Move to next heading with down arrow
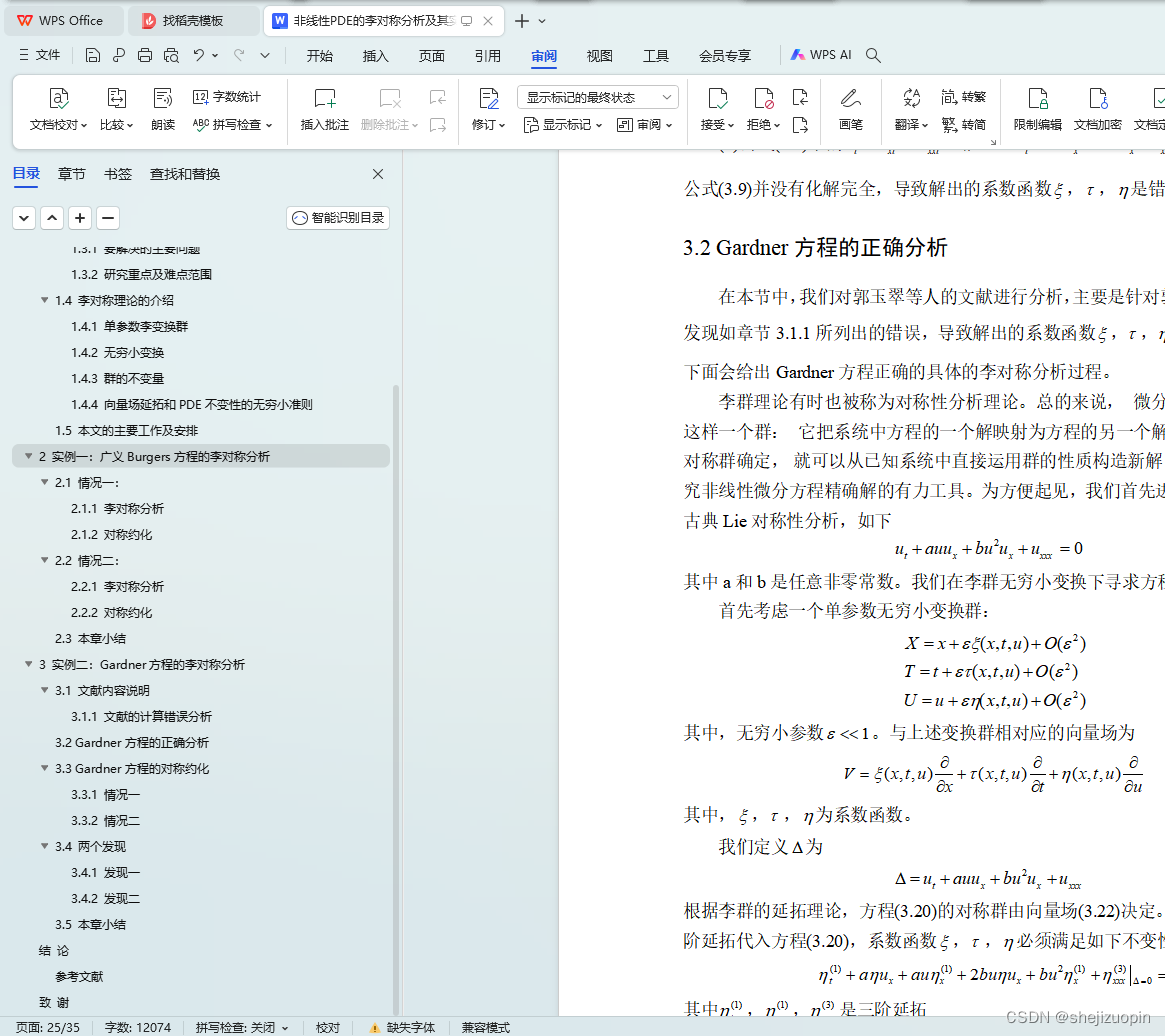Image resolution: width=1165 pixels, height=1036 pixels. click(x=24, y=218)
